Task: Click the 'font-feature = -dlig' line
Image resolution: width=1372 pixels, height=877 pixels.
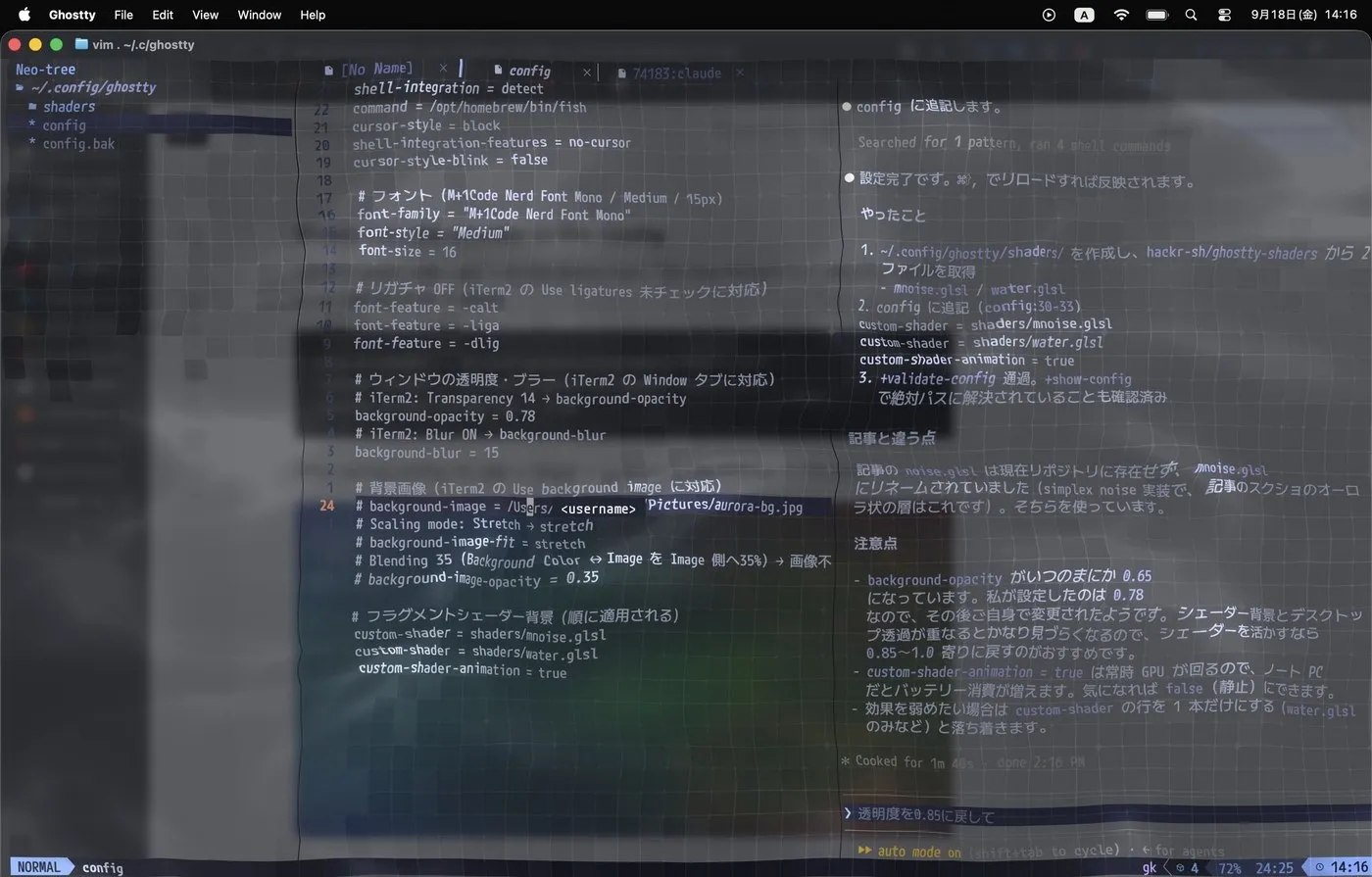Action: point(426,344)
